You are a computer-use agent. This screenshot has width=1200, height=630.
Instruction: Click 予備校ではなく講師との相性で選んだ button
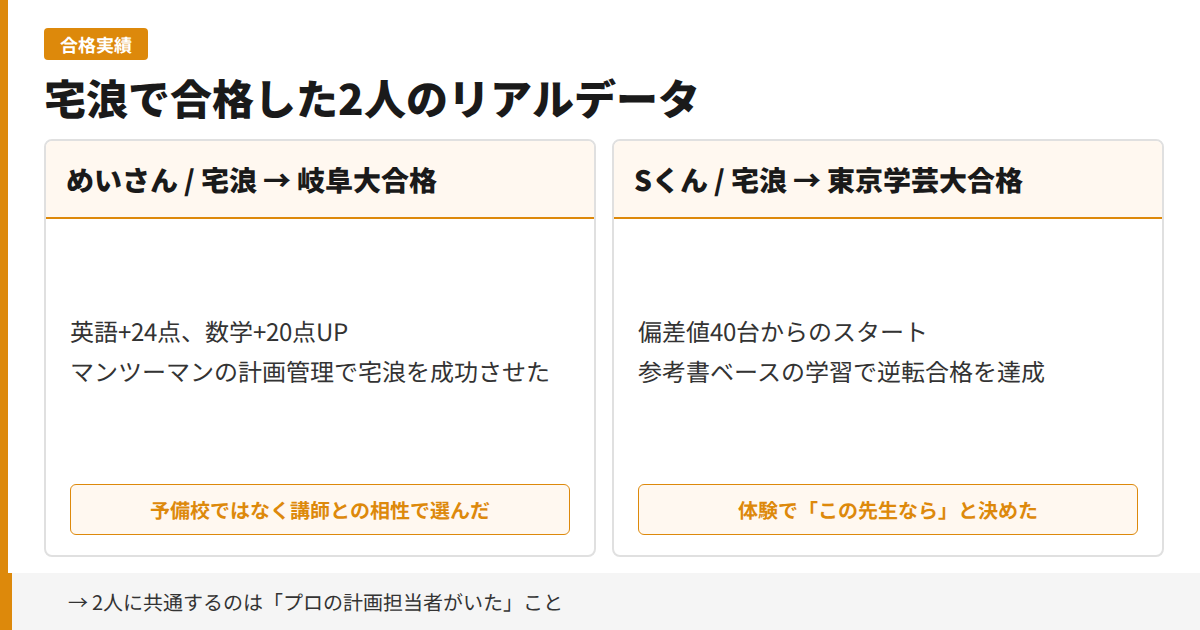pyautogui.click(x=320, y=509)
